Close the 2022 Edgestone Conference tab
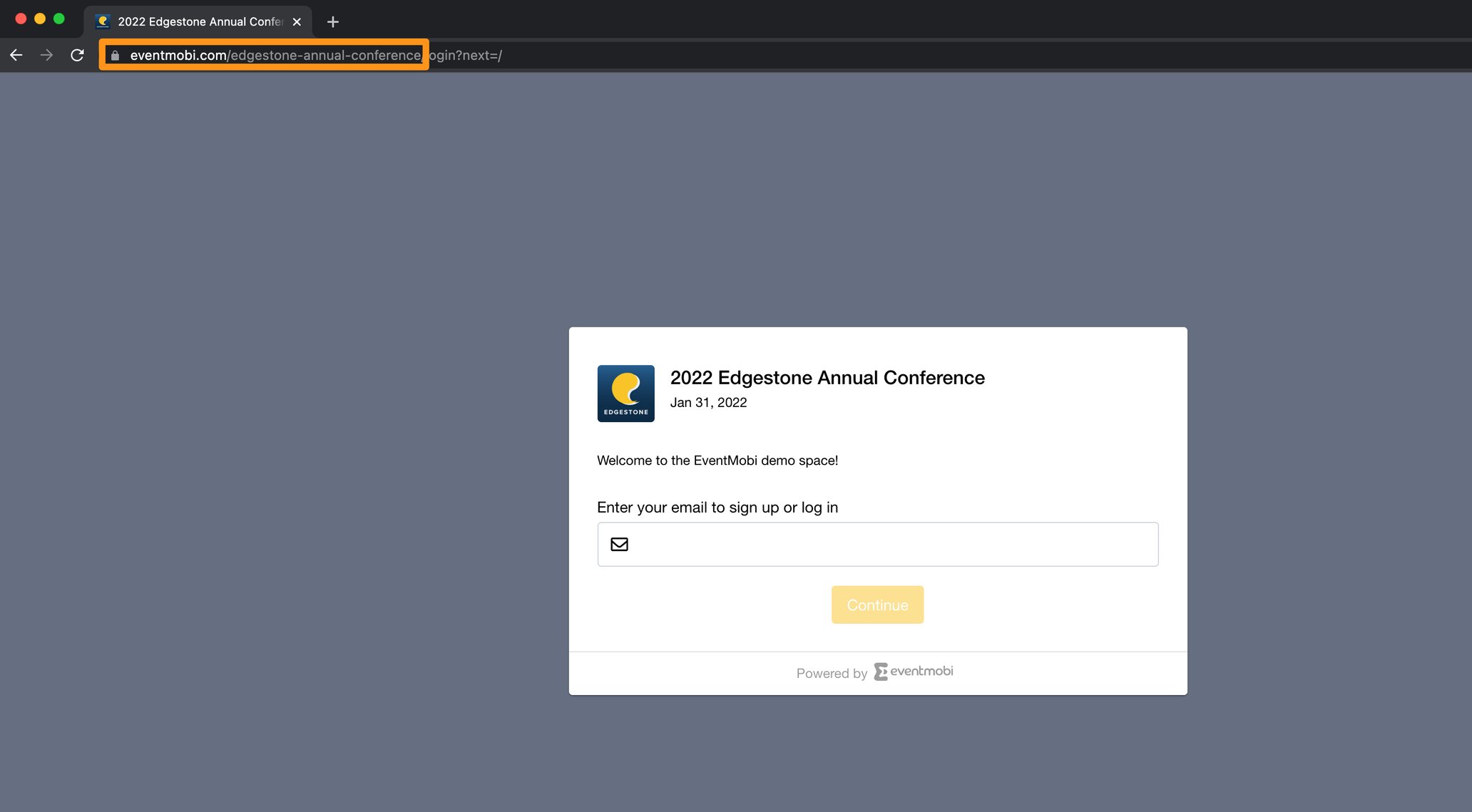 [x=297, y=21]
